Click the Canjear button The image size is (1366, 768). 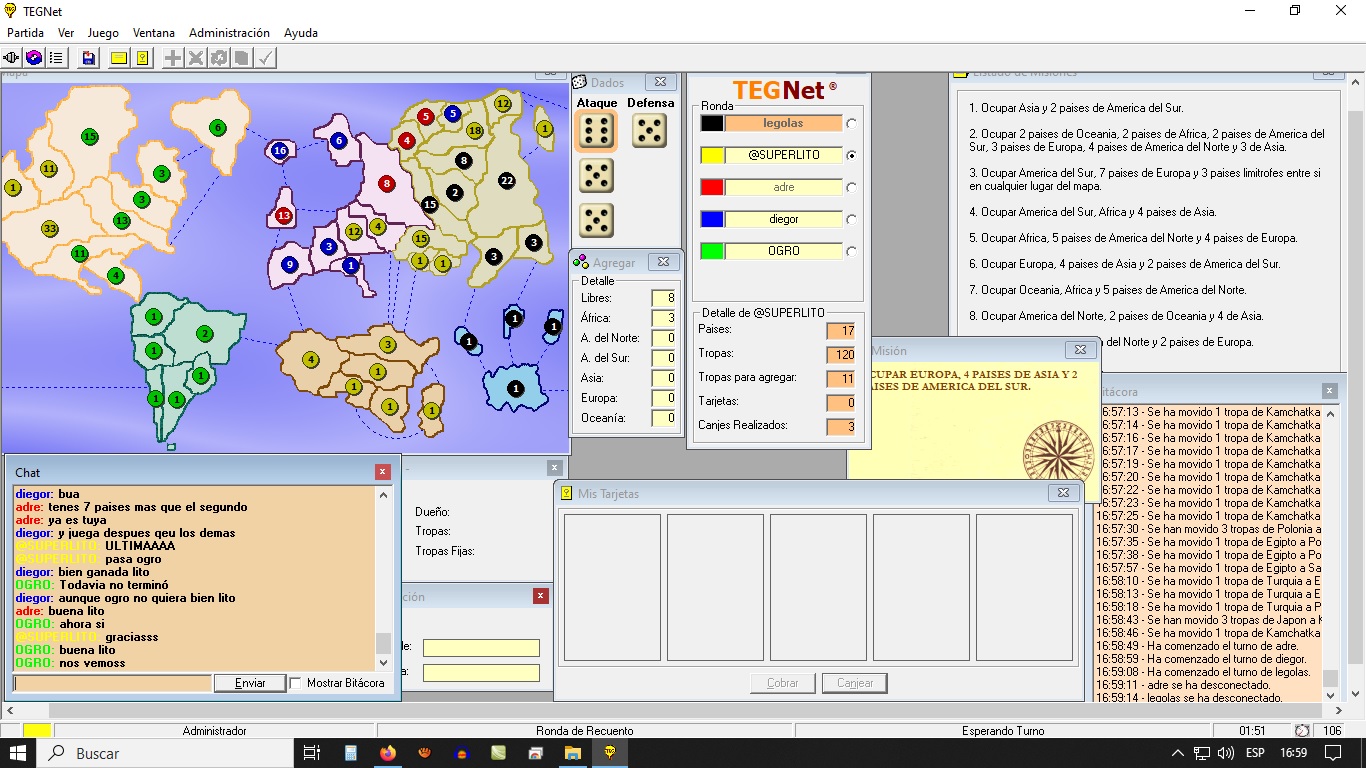854,683
